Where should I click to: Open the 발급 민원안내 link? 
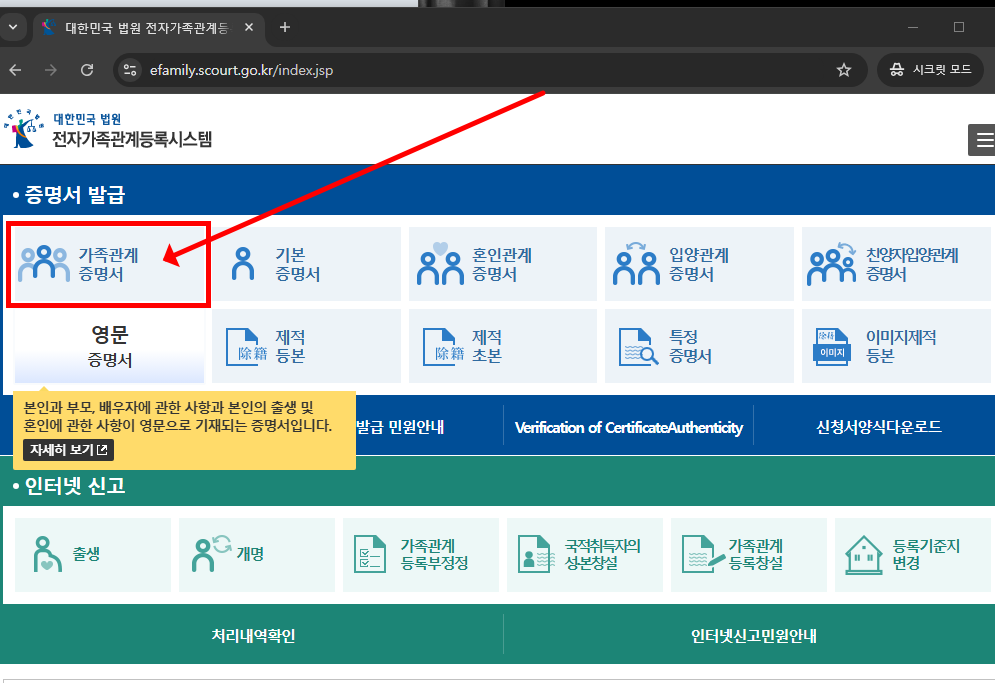(x=400, y=427)
